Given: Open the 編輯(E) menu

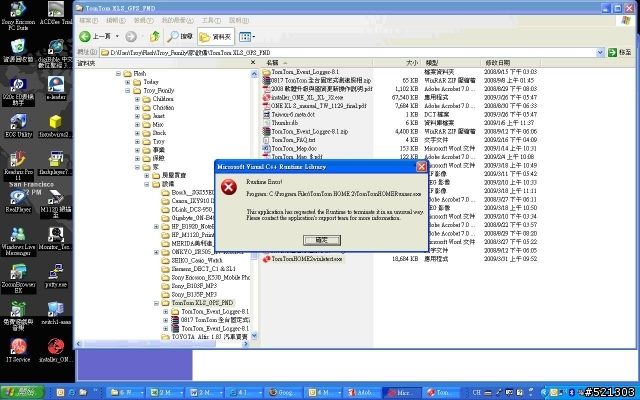Looking at the screenshot, I should pyautogui.click(x=116, y=20).
